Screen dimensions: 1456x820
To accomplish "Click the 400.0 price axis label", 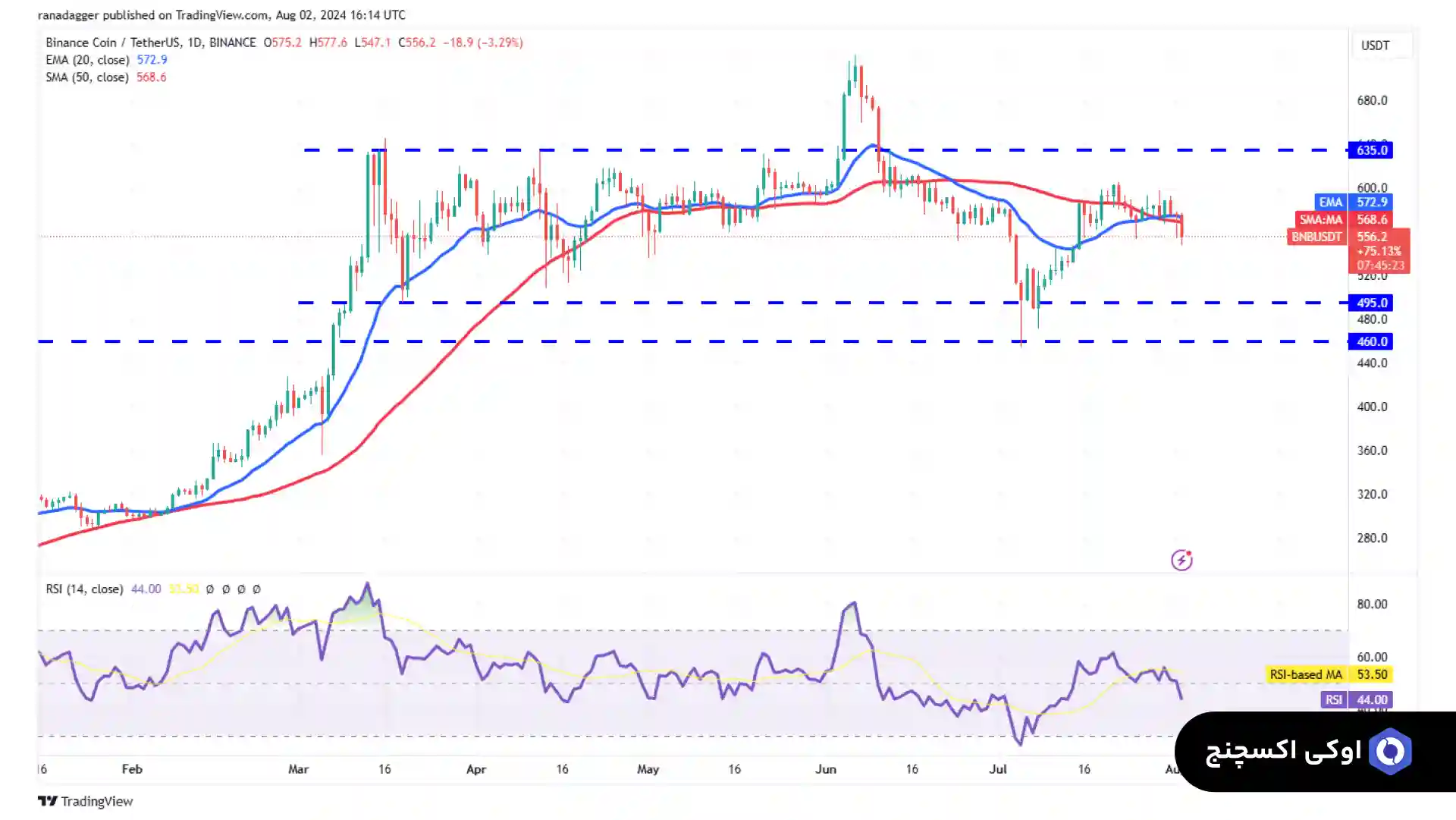I will tap(1372, 407).
